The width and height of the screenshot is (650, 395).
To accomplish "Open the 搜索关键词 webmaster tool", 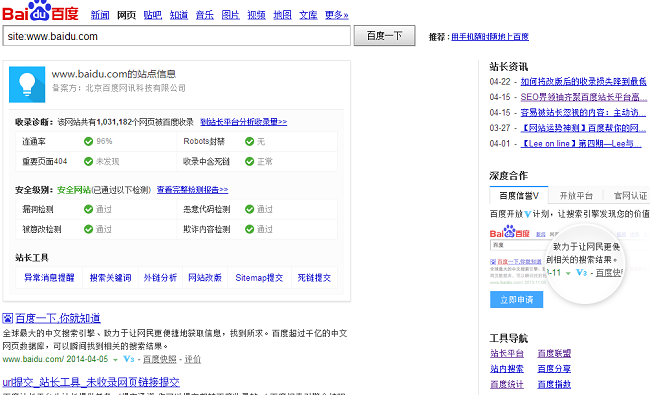I will click(x=110, y=278).
